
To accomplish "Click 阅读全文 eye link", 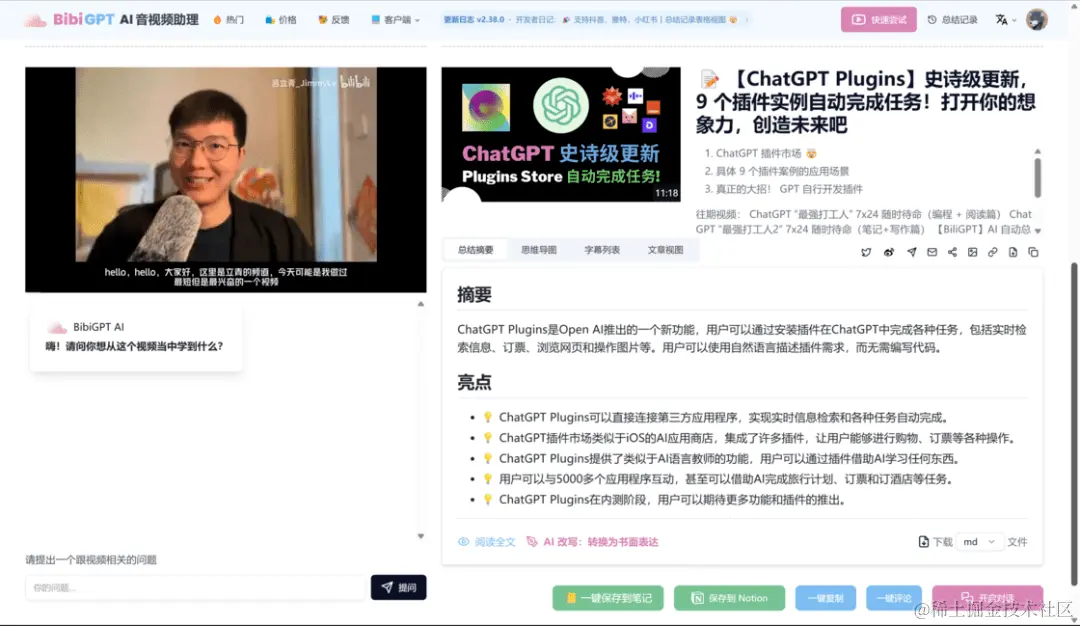I will point(487,542).
